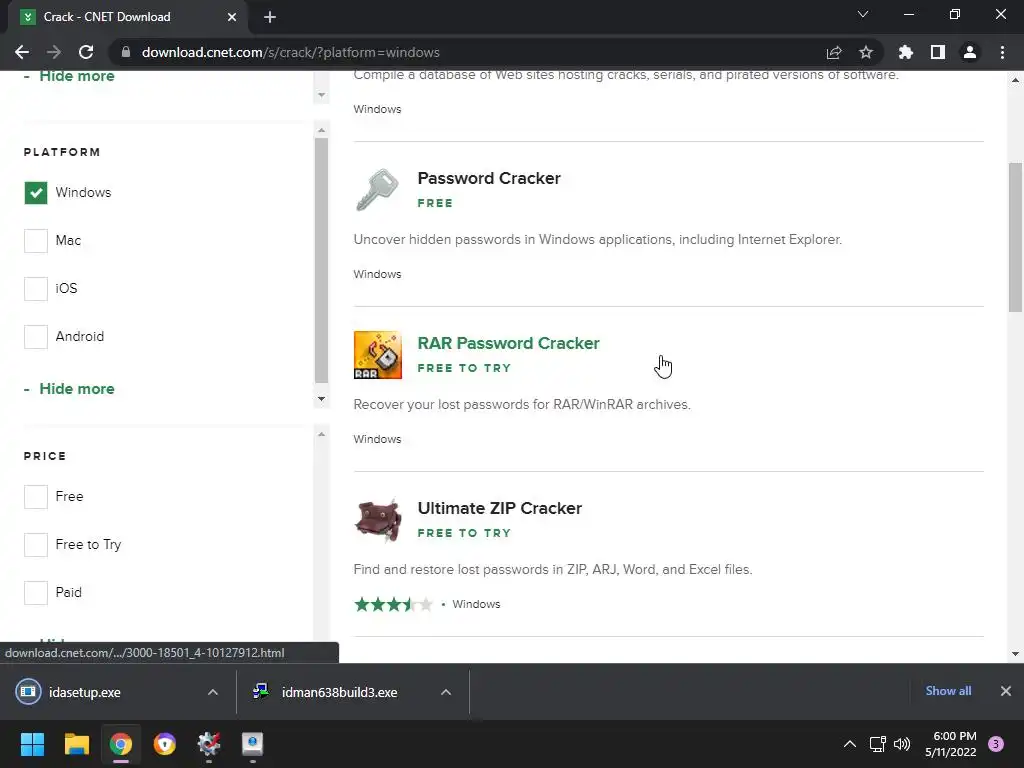1024x768 pixels.
Task: Click the price panel scroll-up arrow
Action: [x=321, y=434]
